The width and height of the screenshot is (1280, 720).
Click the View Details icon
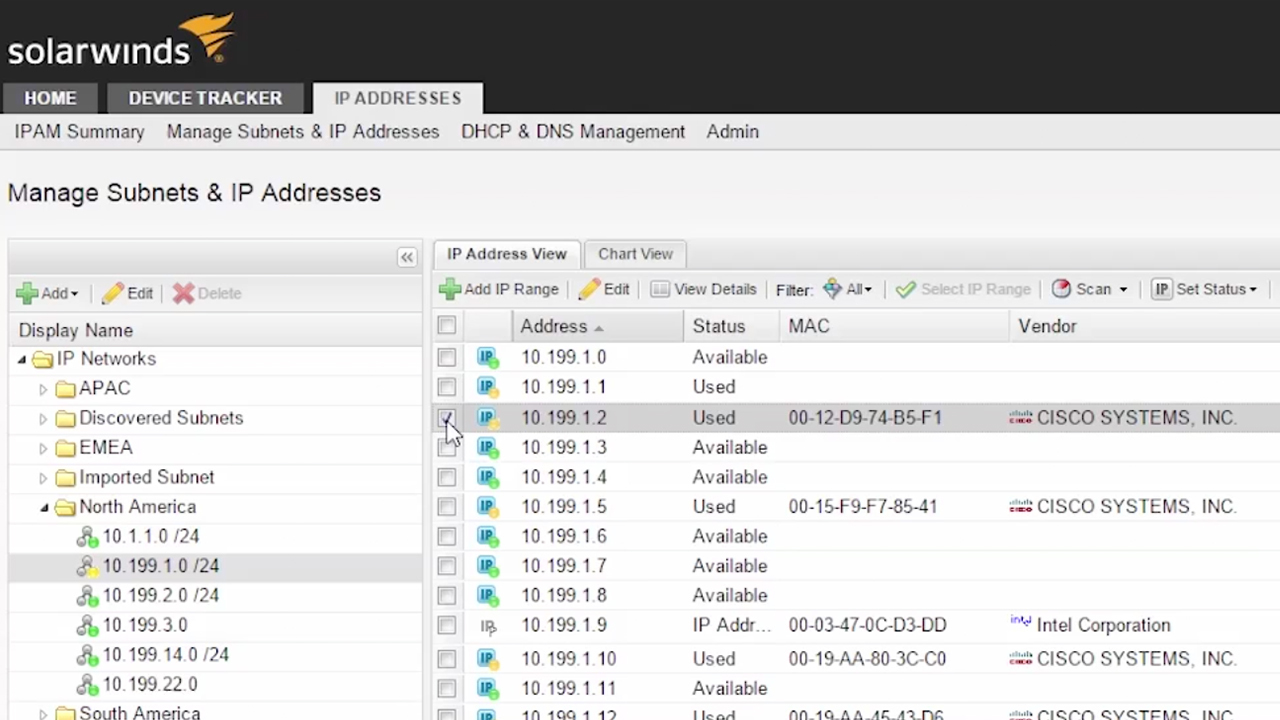pos(660,289)
